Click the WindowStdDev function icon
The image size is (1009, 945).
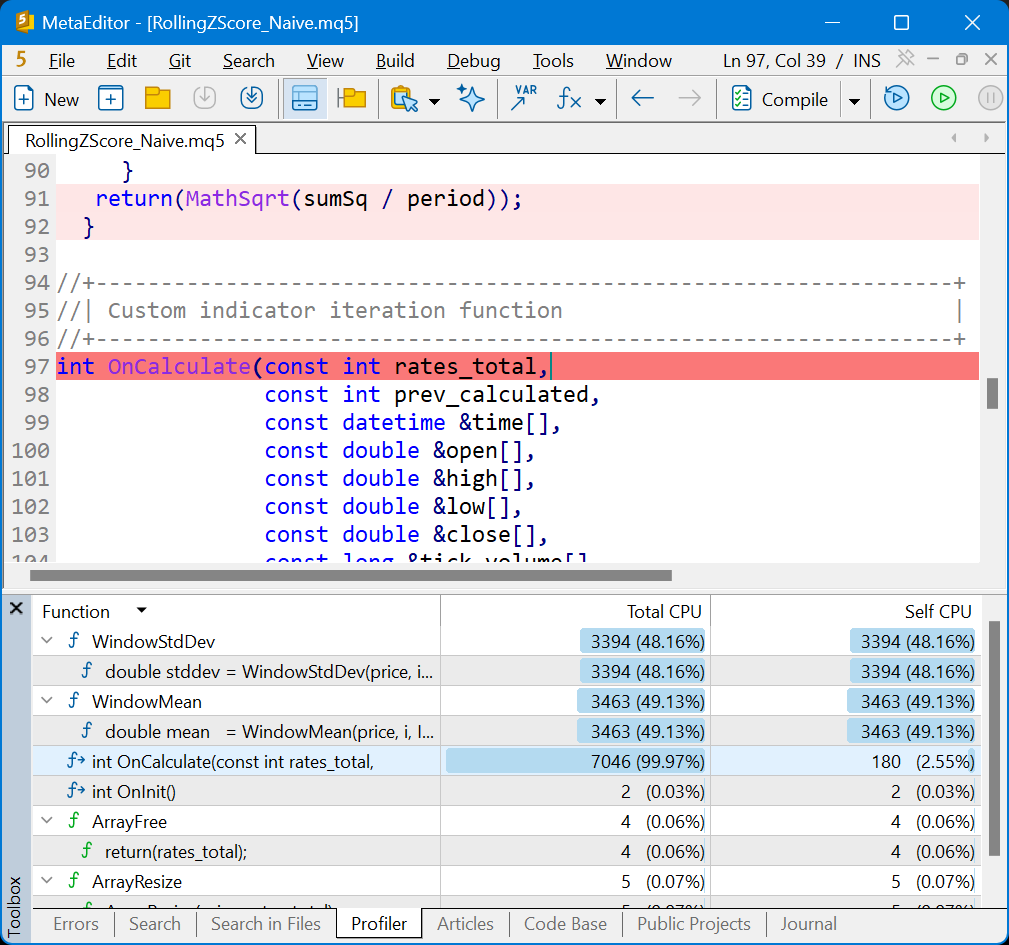point(73,641)
